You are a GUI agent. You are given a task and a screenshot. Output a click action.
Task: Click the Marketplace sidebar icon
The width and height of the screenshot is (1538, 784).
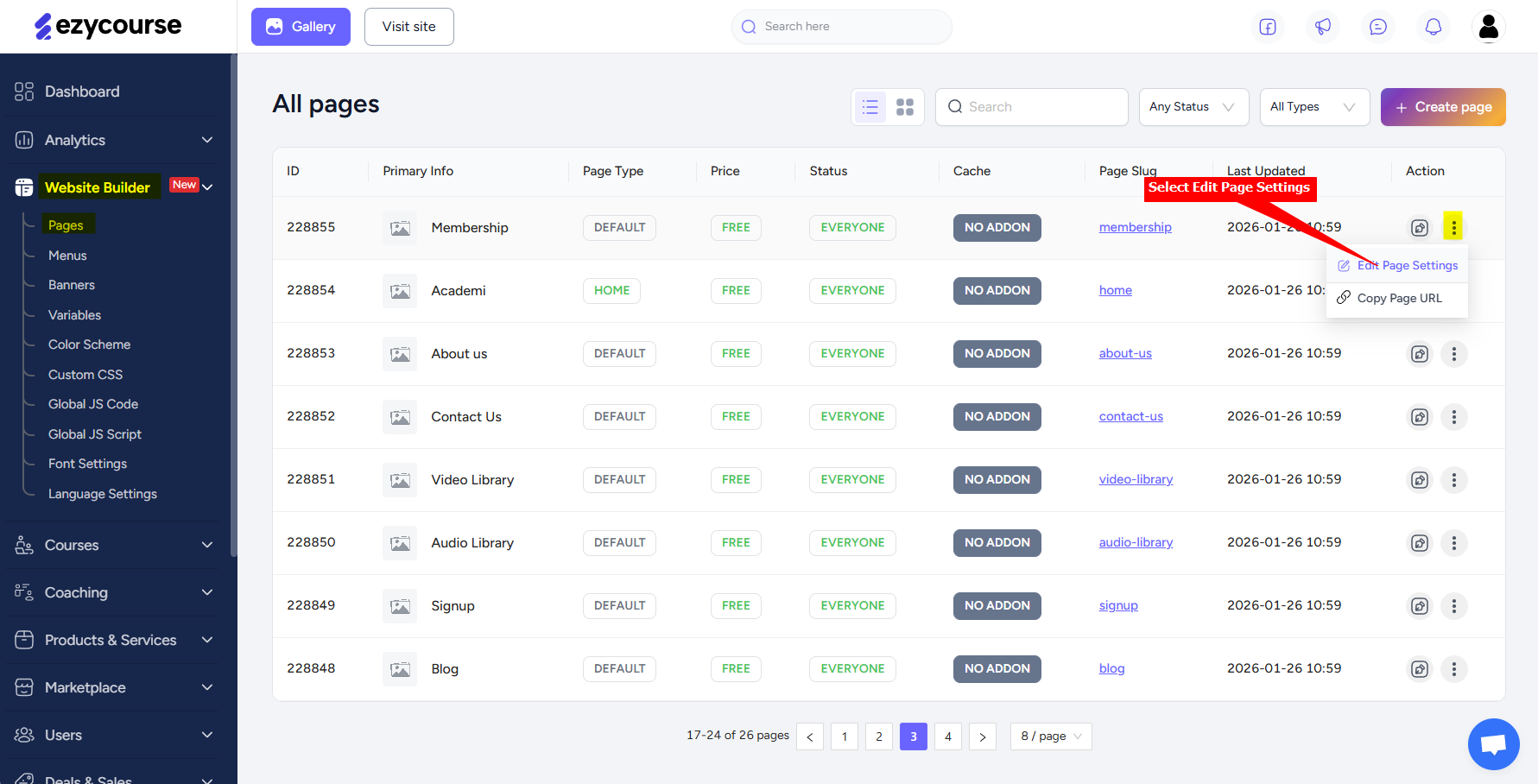(23, 687)
